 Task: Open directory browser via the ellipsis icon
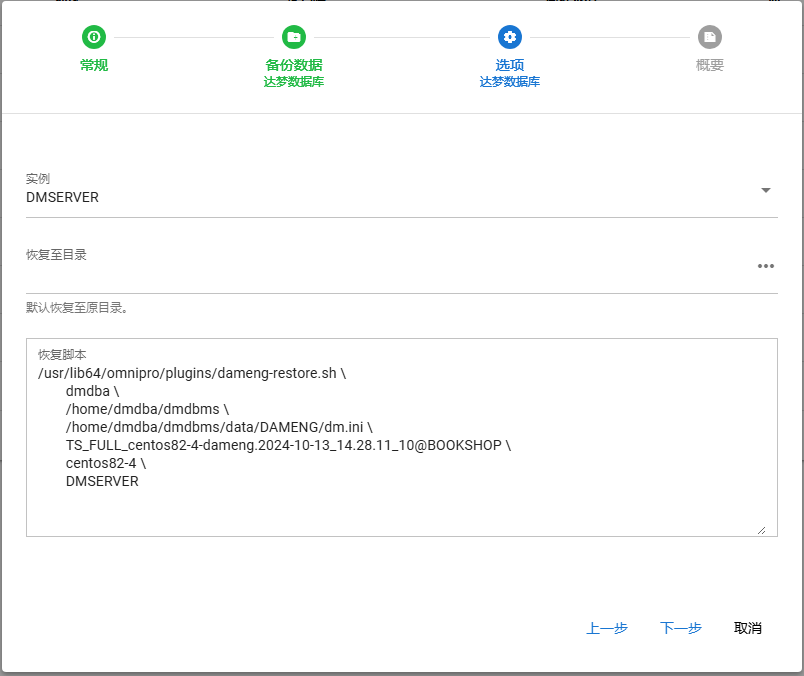[766, 266]
